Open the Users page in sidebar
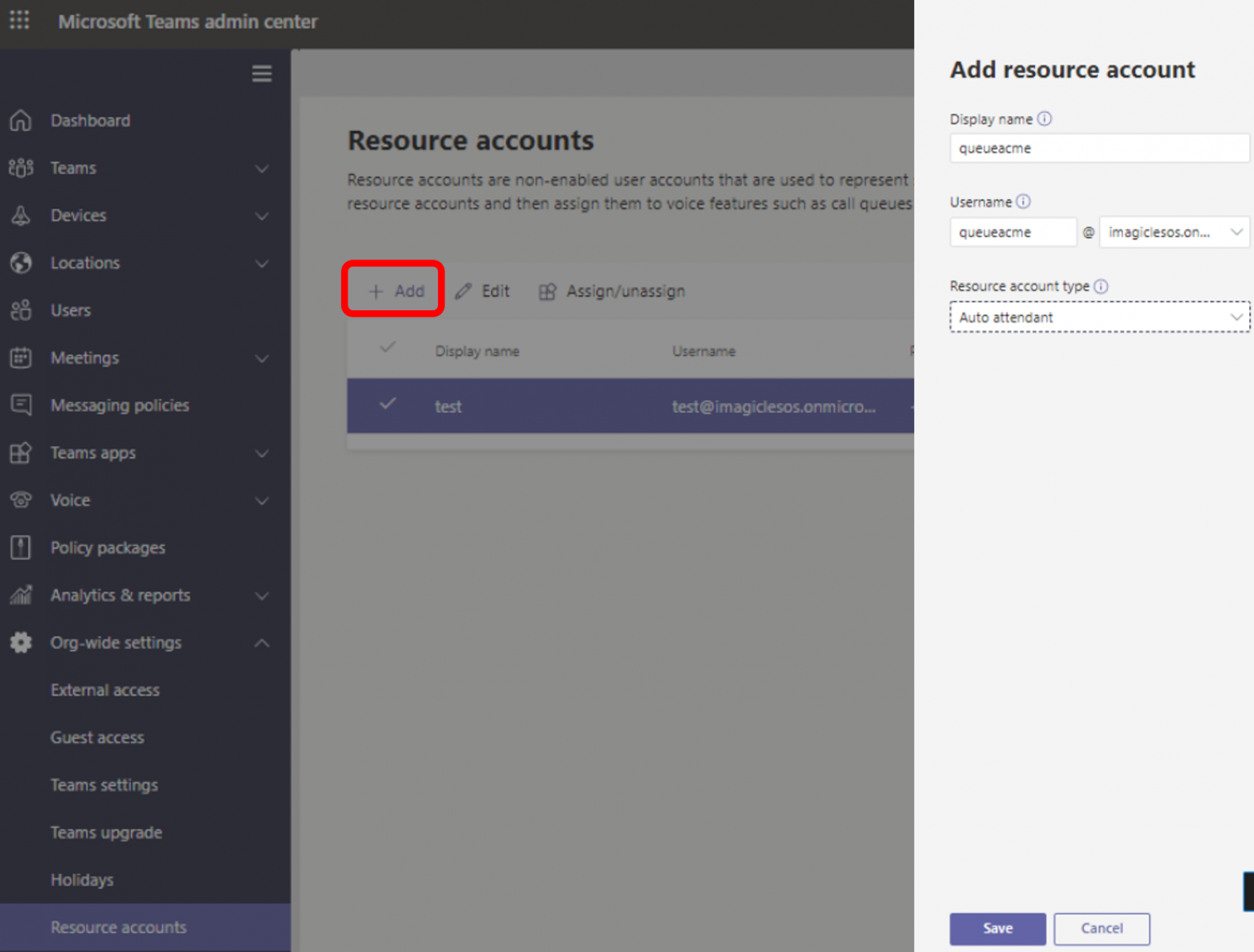 [71, 311]
